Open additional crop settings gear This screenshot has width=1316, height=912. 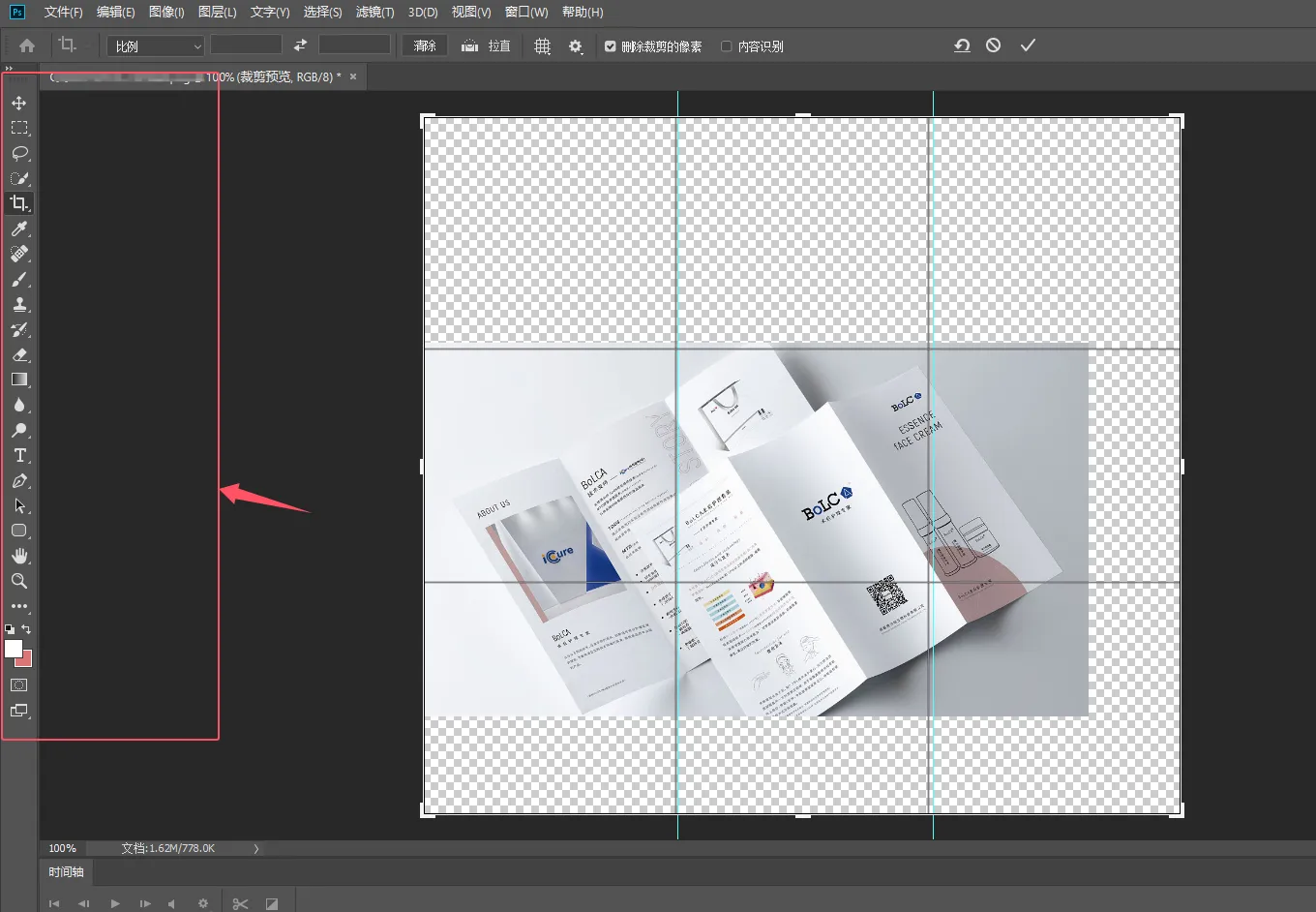[x=576, y=46]
